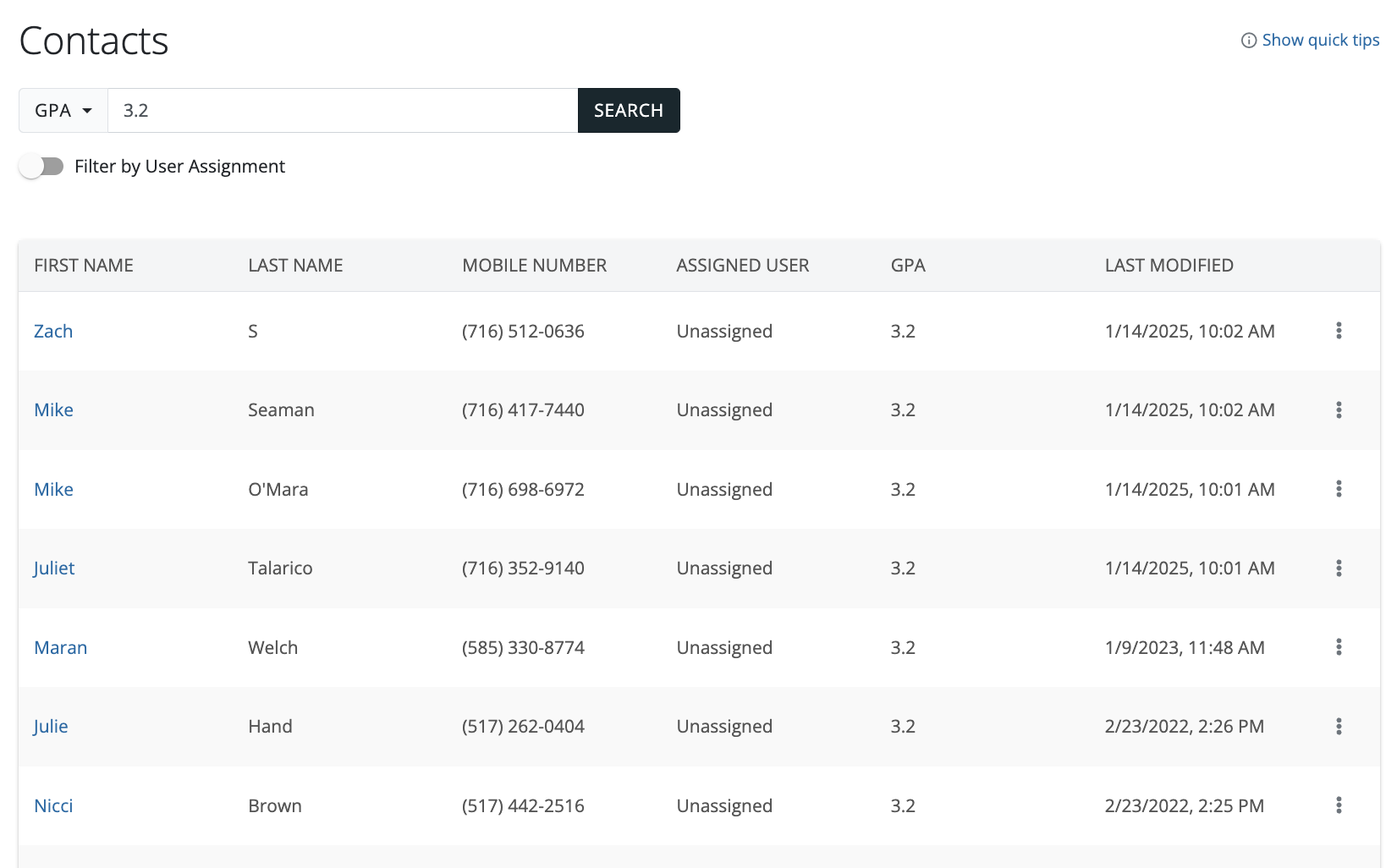Toggle Filter by User Assignment switch

41,167
